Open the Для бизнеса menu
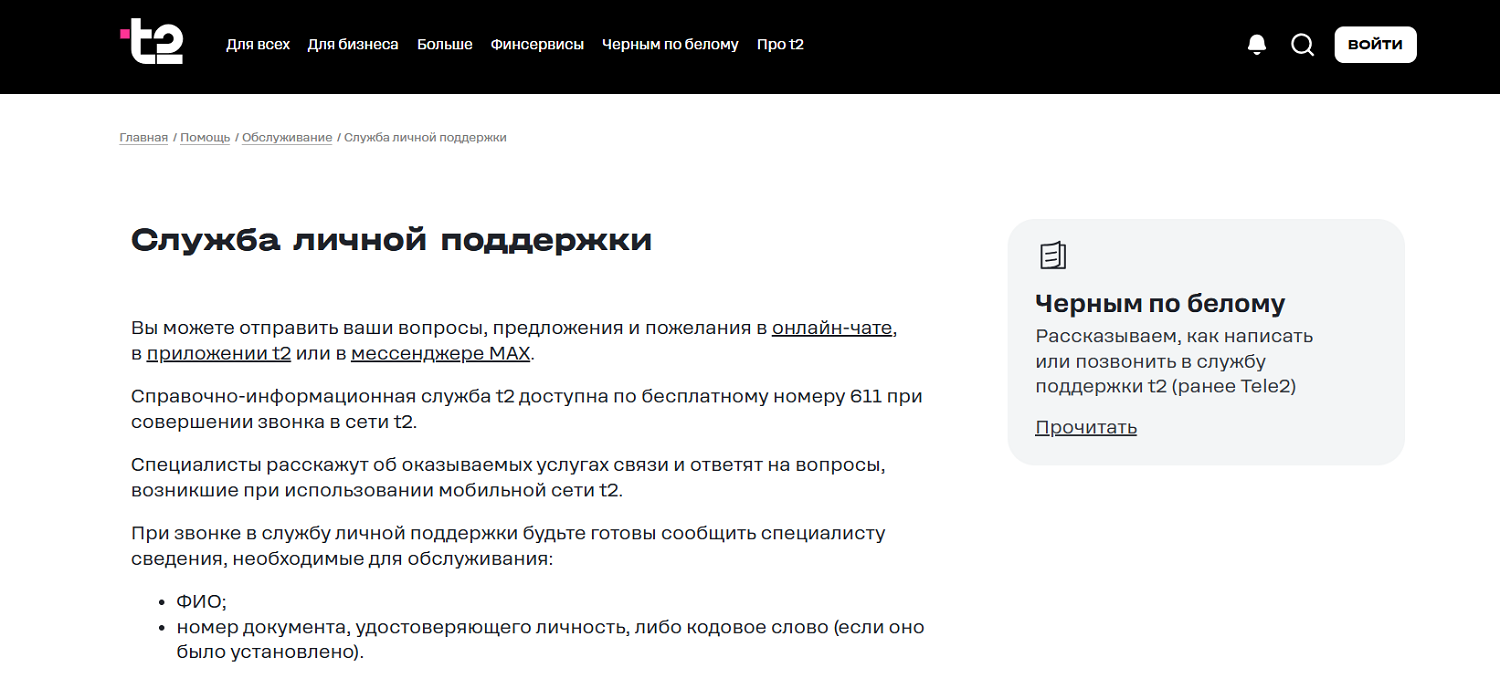Screen dimensions: 1500x699 click(353, 45)
